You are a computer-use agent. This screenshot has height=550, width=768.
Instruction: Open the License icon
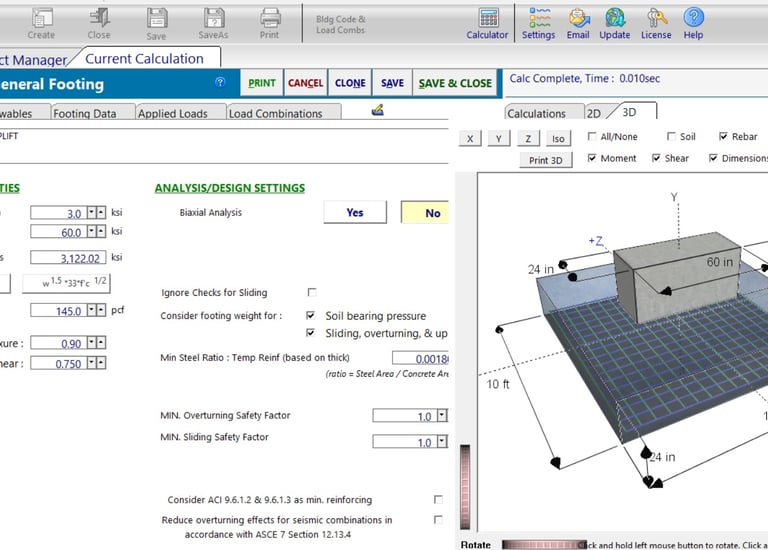(x=656, y=18)
